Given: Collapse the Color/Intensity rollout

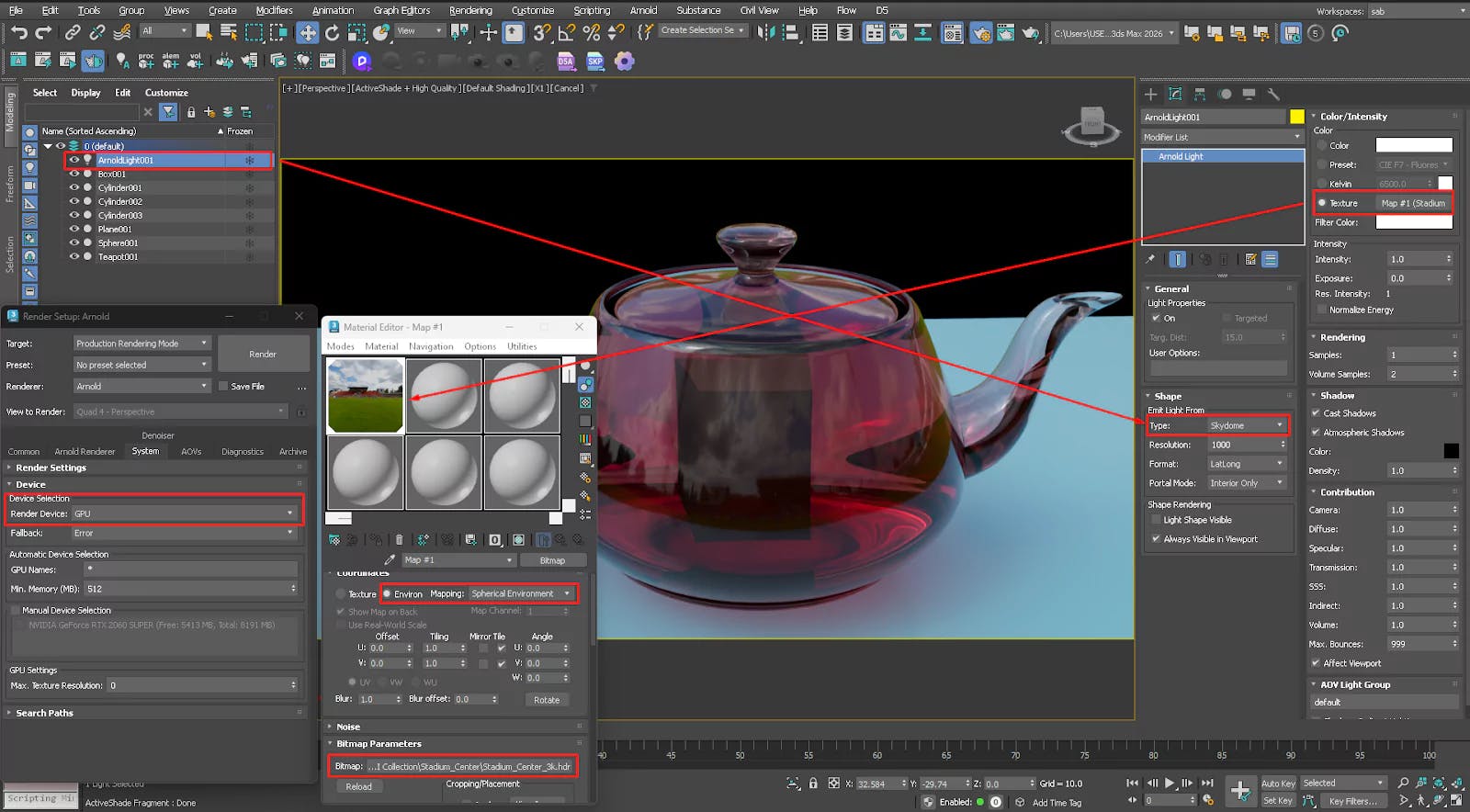Looking at the screenshot, I should click(x=1352, y=117).
